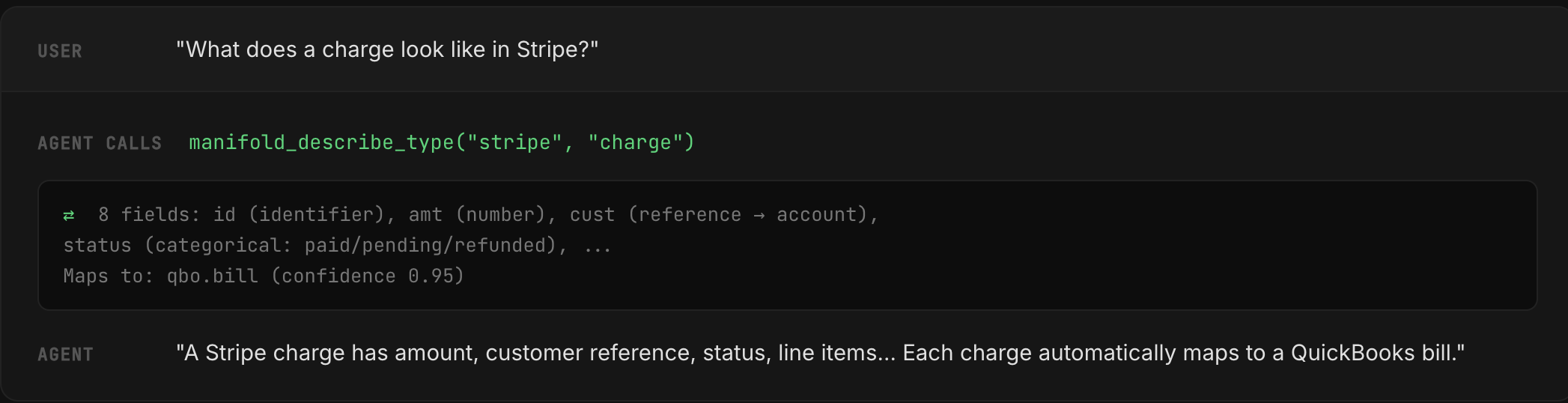
Task: Click the USER role label
Action: [x=60, y=51]
